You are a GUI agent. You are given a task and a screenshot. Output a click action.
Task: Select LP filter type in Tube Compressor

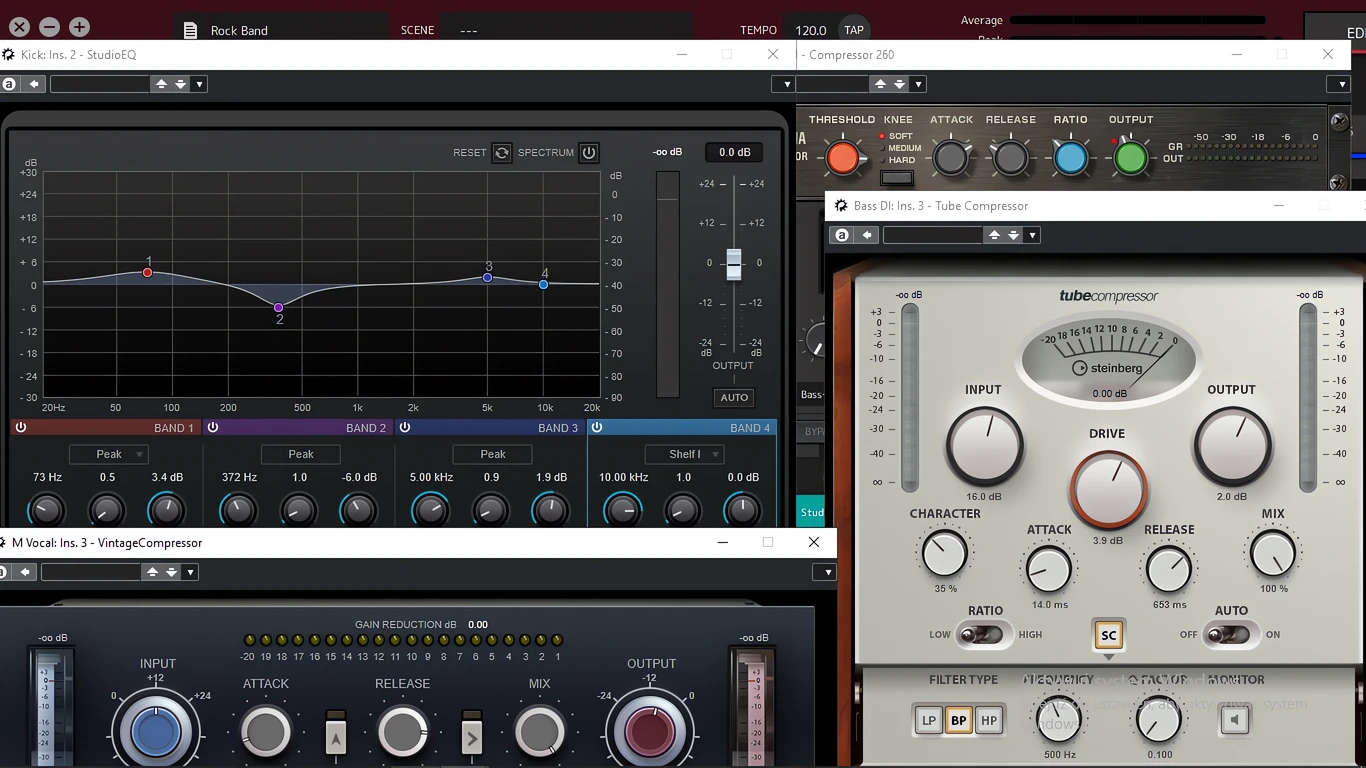pos(929,720)
